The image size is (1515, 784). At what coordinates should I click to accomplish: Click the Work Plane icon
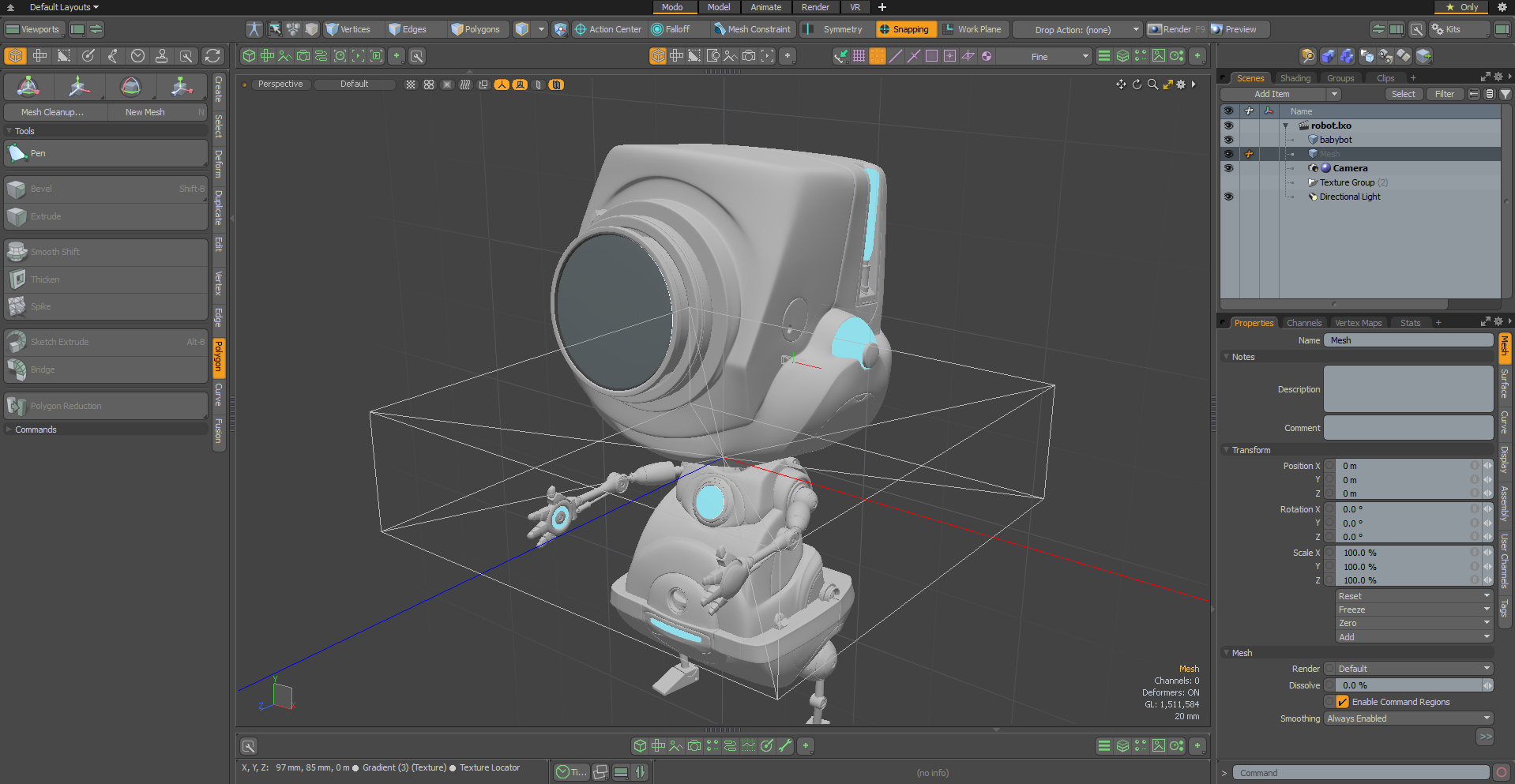[x=949, y=29]
